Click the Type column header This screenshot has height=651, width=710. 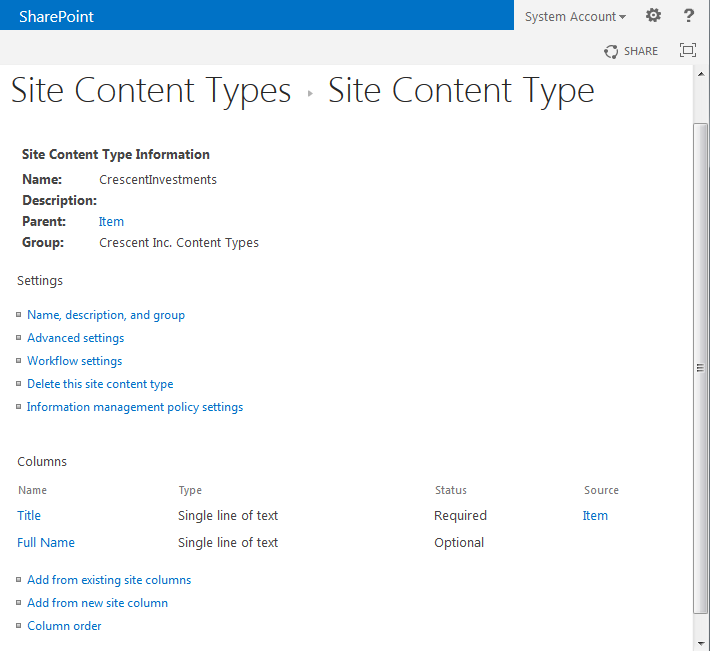point(190,490)
